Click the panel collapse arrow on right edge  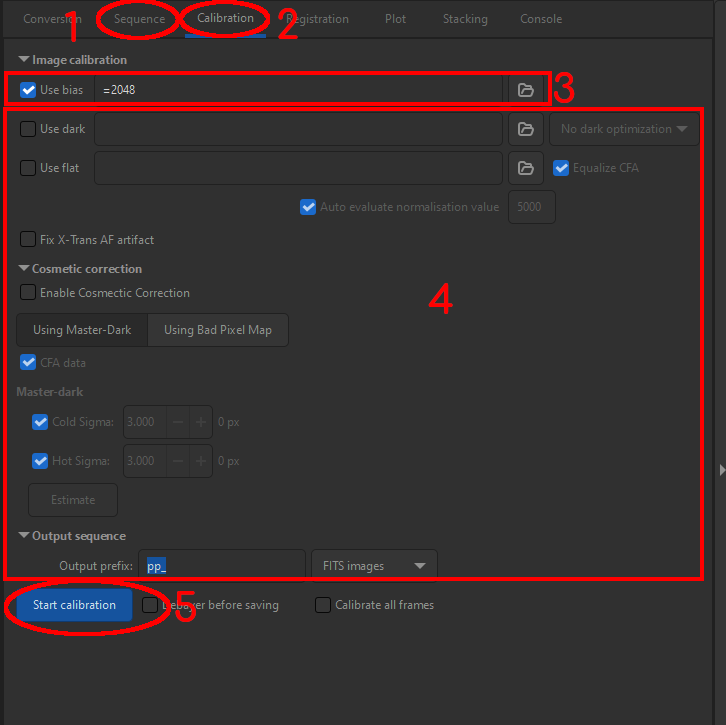point(721,470)
